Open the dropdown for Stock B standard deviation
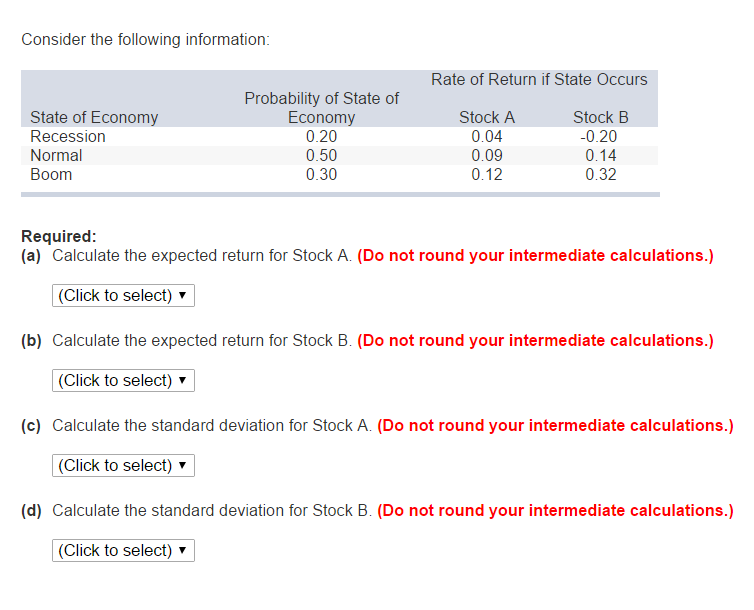The width and height of the screenshot is (754, 610). click(x=123, y=550)
